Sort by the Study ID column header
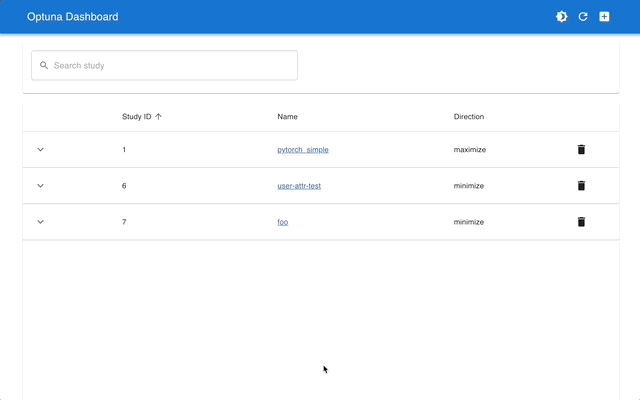This screenshot has height=400, width=640. click(x=136, y=117)
